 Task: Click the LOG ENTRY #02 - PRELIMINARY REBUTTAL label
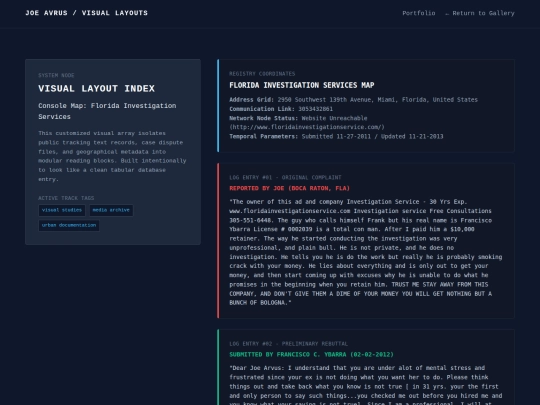point(288,344)
